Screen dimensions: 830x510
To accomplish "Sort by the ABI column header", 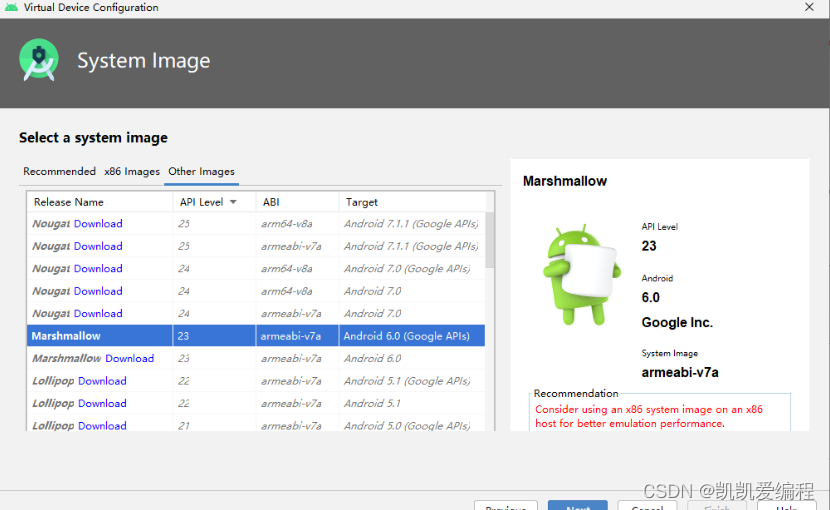I will pyautogui.click(x=297, y=202).
